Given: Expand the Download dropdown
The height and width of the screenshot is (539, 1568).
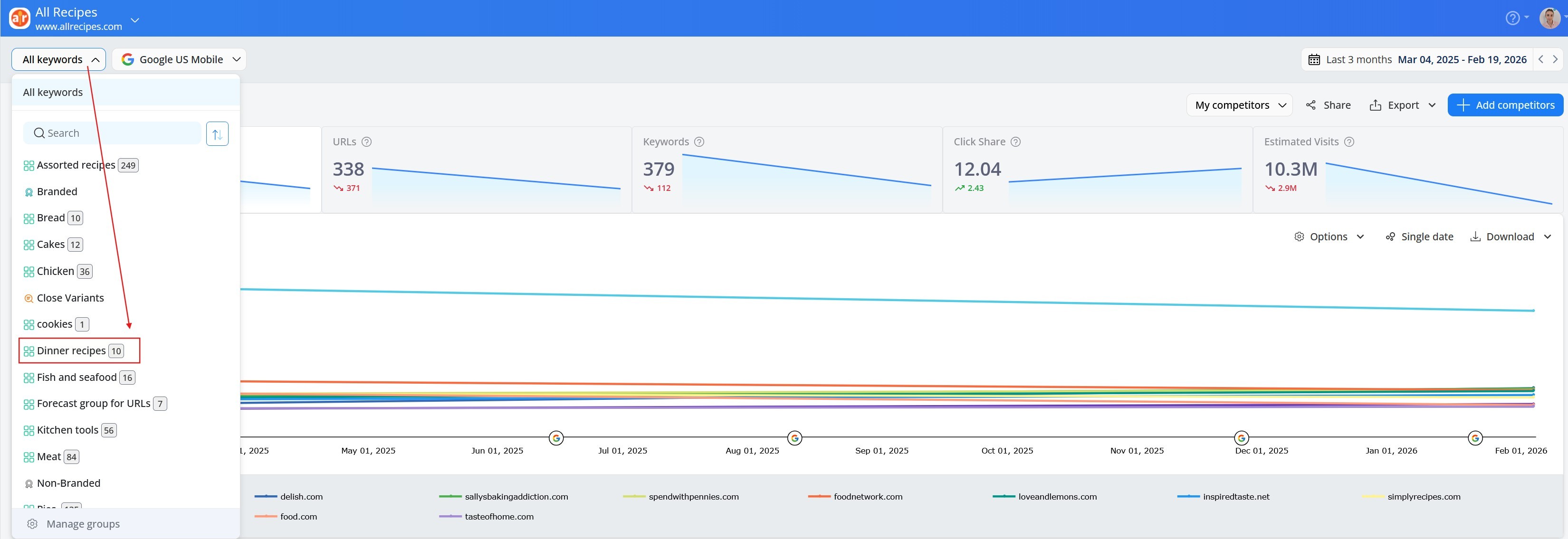Looking at the screenshot, I should tap(1547, 236).
